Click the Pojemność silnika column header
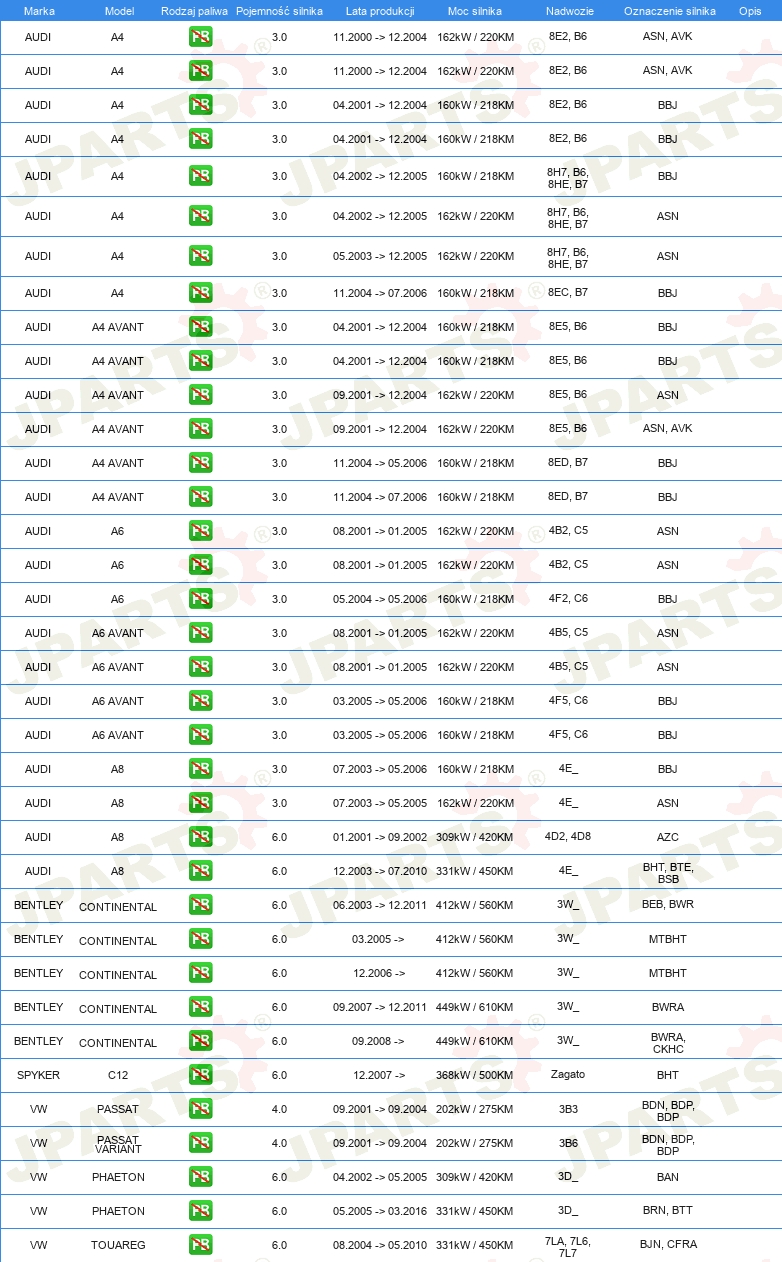 279,11
